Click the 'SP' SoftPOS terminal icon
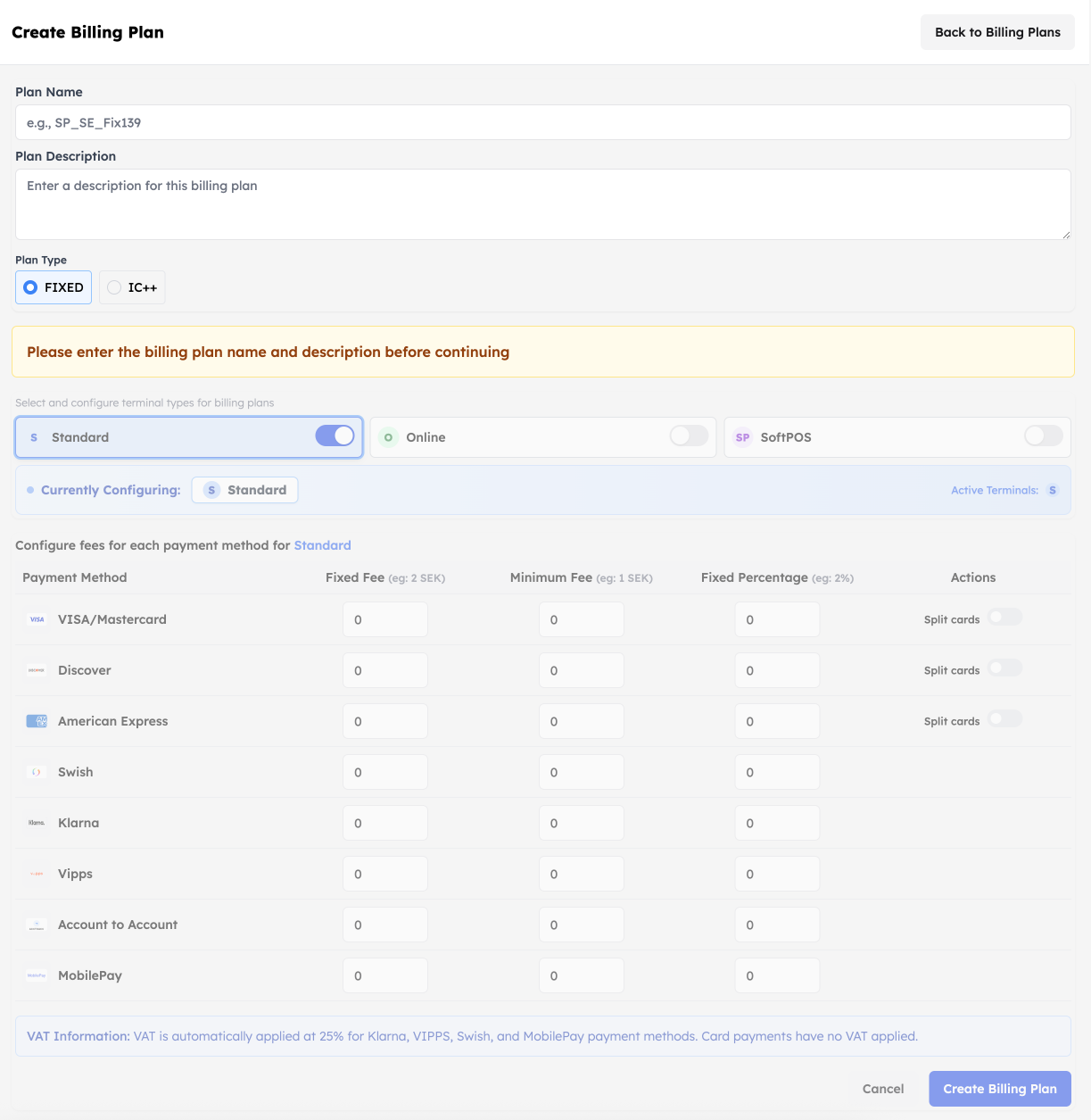1091x1120 pixels. (742, 437)
